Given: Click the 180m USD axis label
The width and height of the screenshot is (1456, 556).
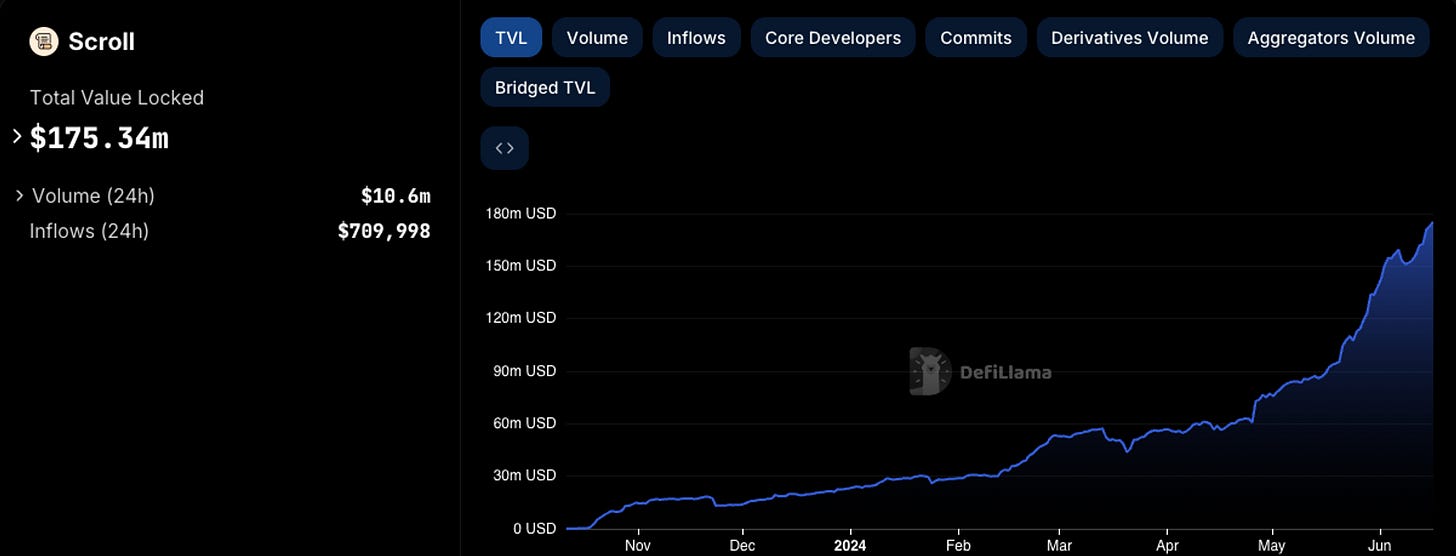Looking at the screenshot, I should tap(519, 213).
